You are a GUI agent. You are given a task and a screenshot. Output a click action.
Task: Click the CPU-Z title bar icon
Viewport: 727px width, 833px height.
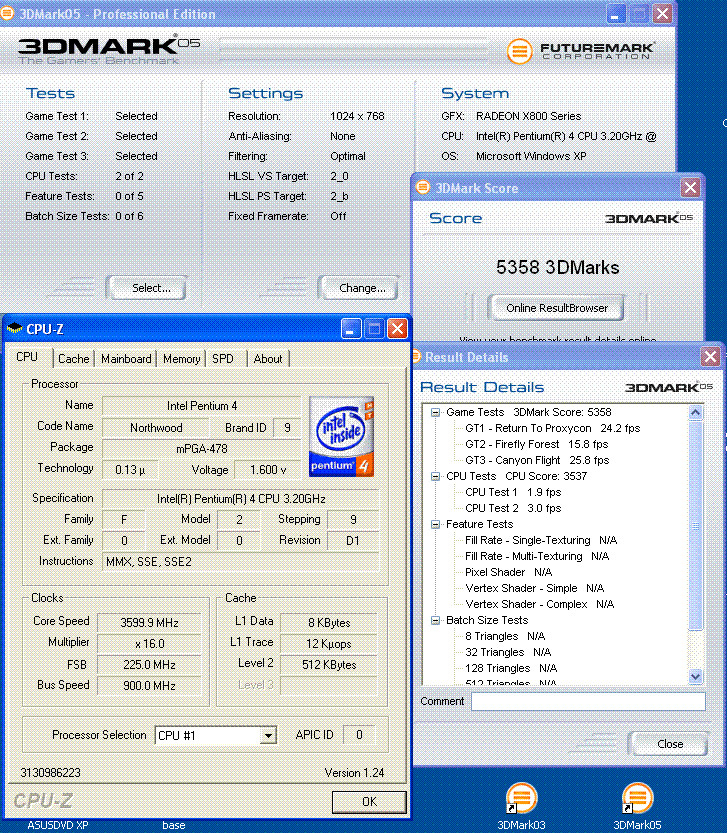pyautogui.click(x=14, y=328)
